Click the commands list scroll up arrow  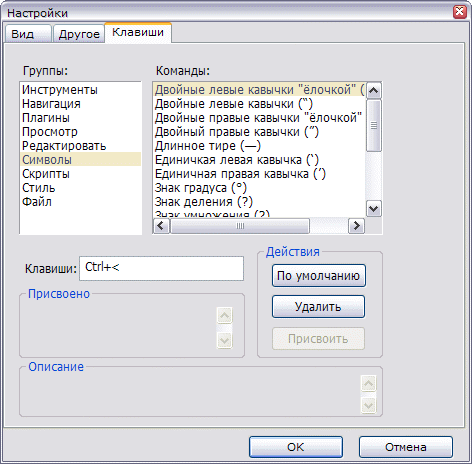374,90
